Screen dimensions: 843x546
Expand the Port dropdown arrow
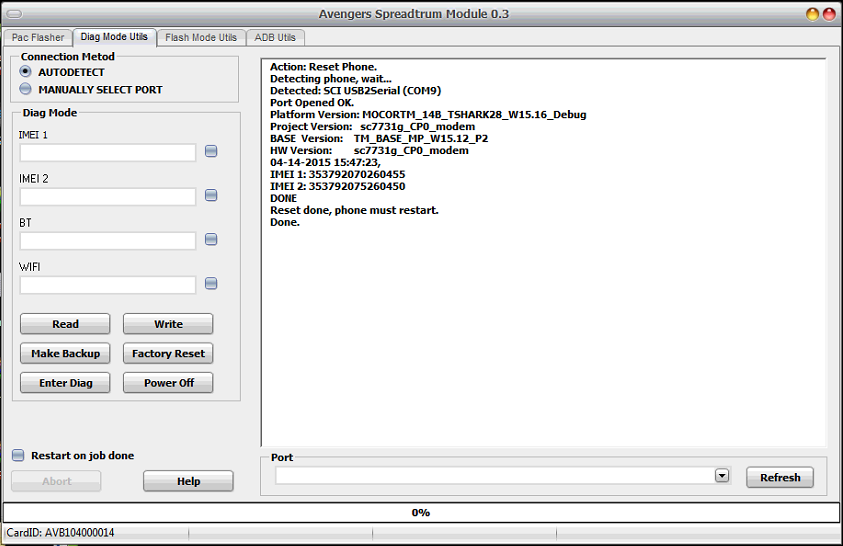722,476
